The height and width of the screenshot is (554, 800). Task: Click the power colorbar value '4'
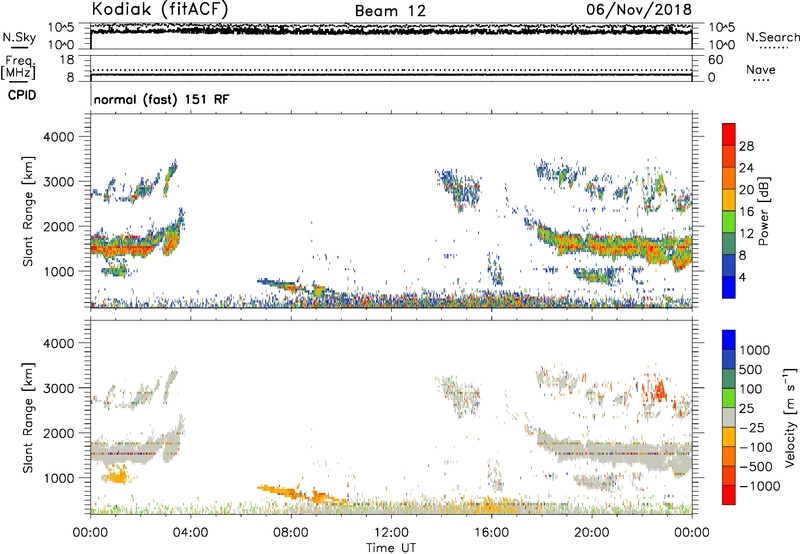742,277
